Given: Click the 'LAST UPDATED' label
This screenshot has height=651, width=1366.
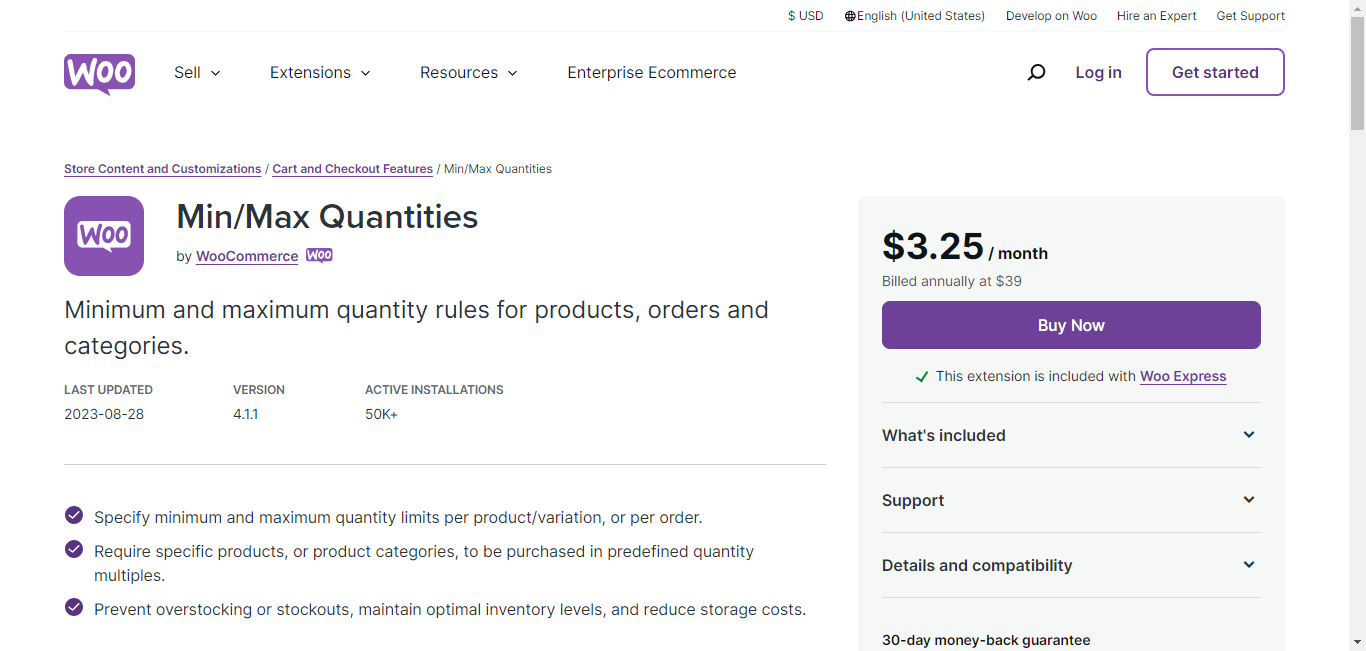Looking at the screenshot, I should (108, 390).
